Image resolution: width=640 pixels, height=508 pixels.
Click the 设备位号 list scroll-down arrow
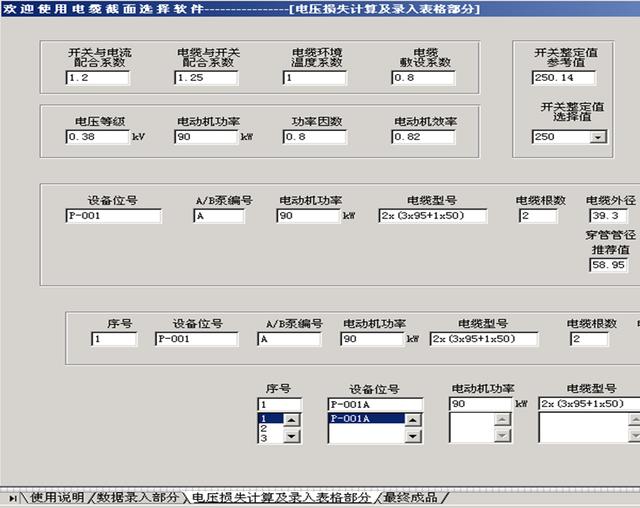(413, 437)
